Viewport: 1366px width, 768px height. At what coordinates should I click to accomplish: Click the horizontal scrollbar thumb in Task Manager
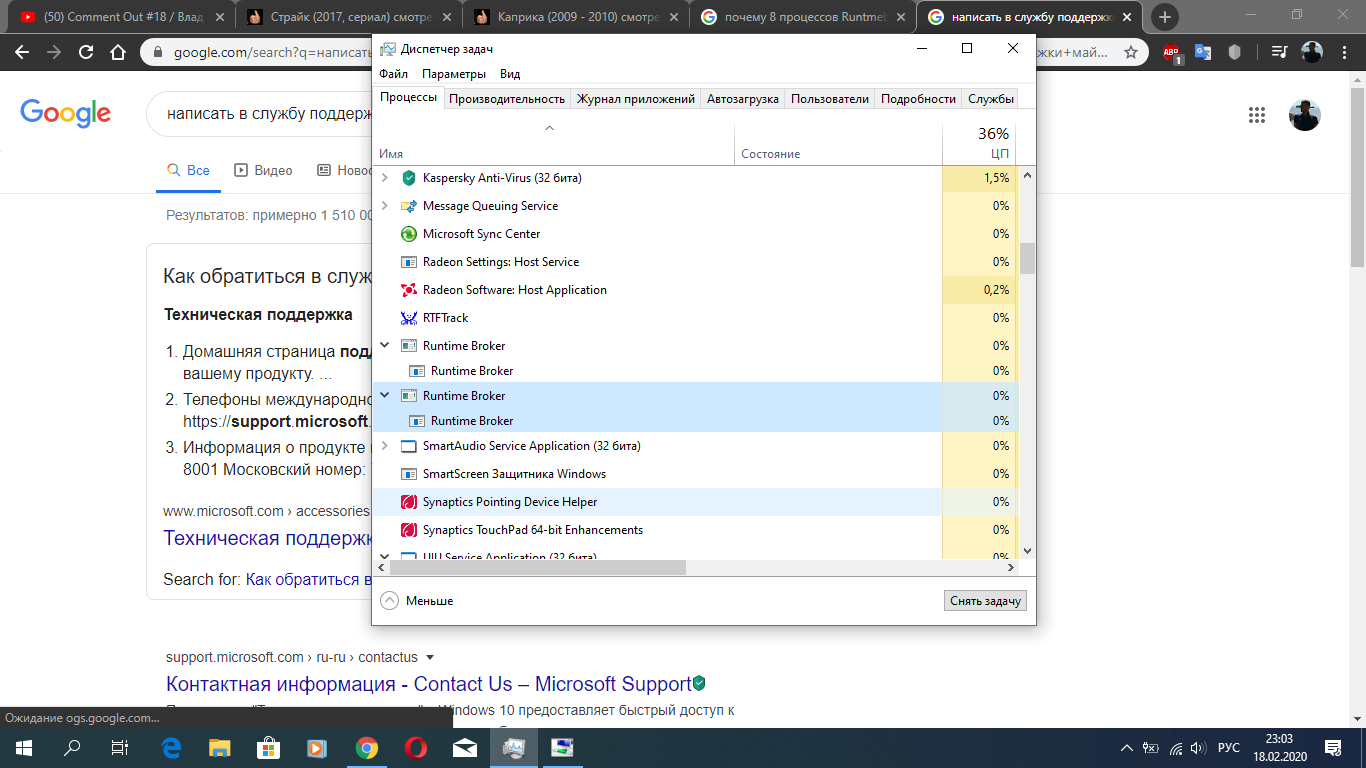point(538,567)
